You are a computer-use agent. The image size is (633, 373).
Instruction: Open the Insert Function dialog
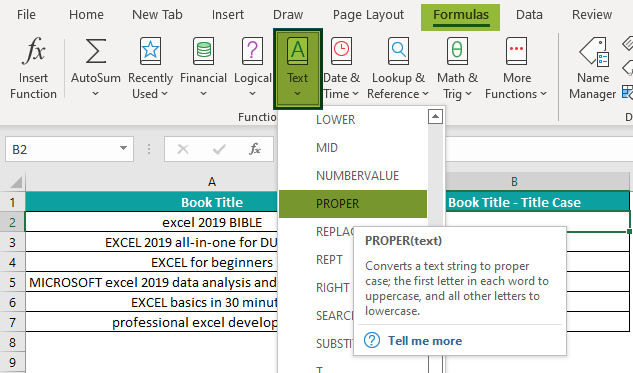click(x=34, y=68)
